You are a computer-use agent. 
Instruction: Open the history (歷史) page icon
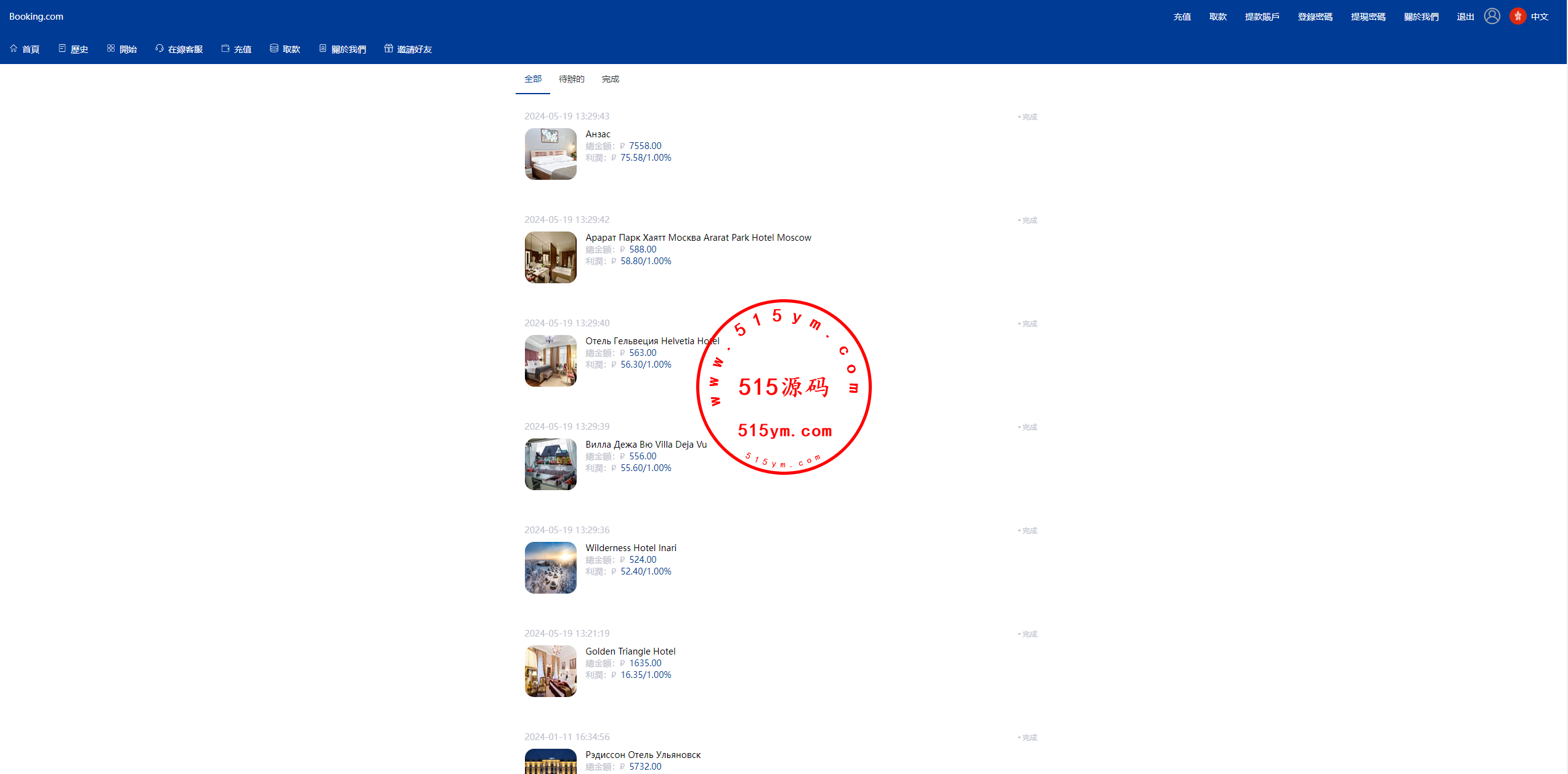tap(62, 49)
